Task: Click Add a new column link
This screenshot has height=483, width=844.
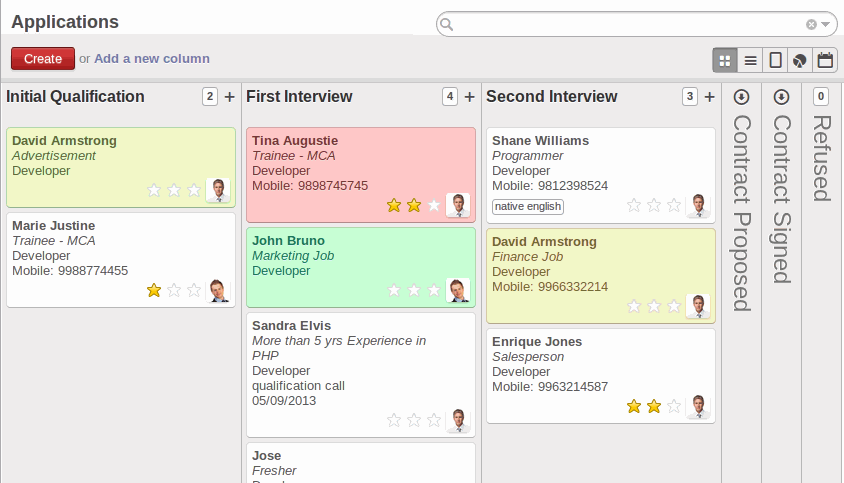Action: point(152,59)
